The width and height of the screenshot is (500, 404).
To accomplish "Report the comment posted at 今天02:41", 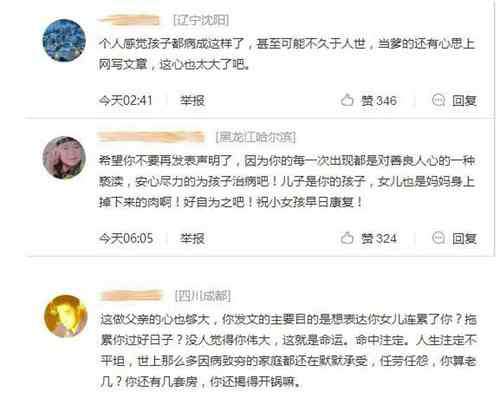I will [x=192, y=100].
